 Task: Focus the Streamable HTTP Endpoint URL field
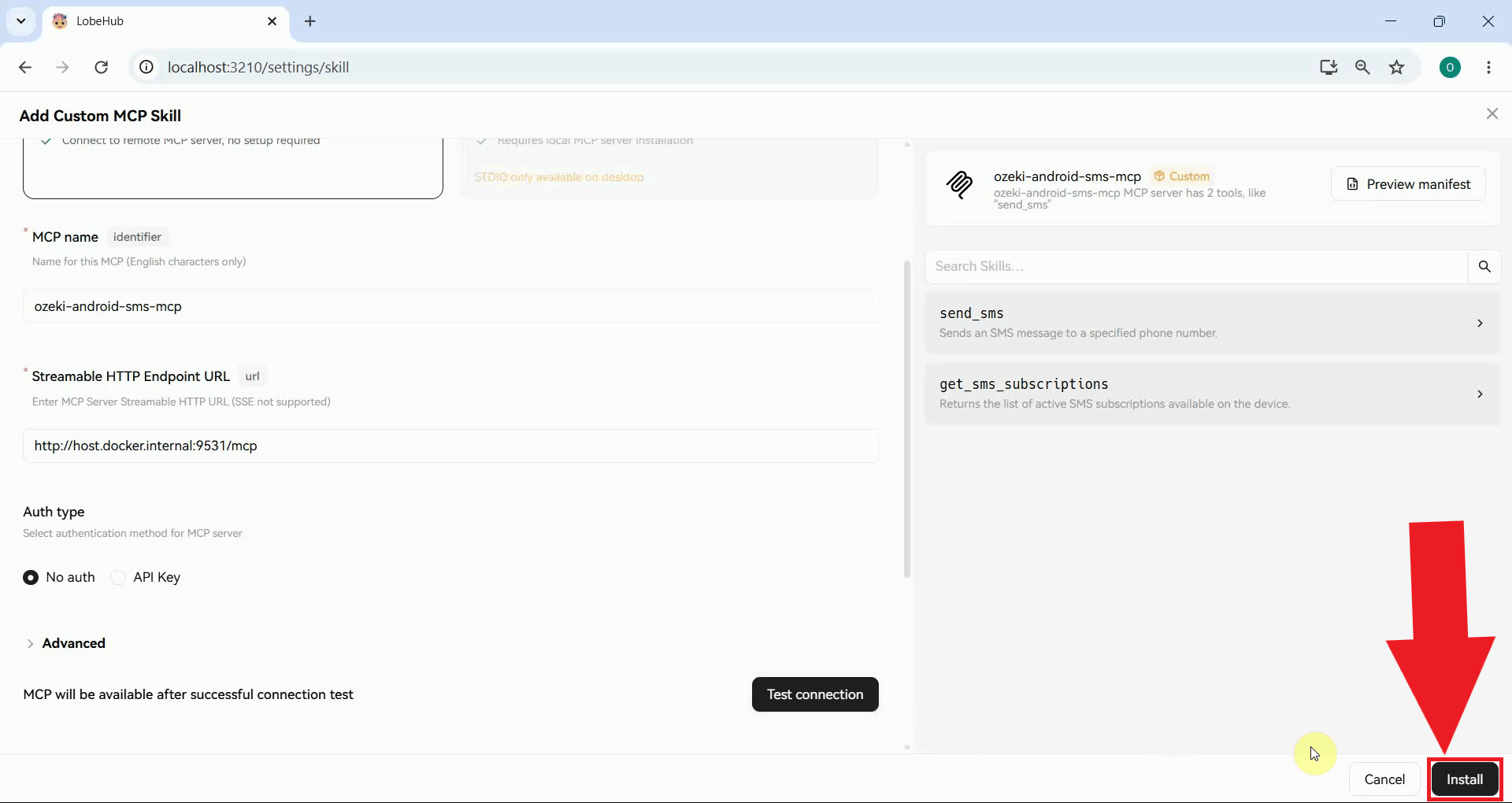[x=450, y=446]
